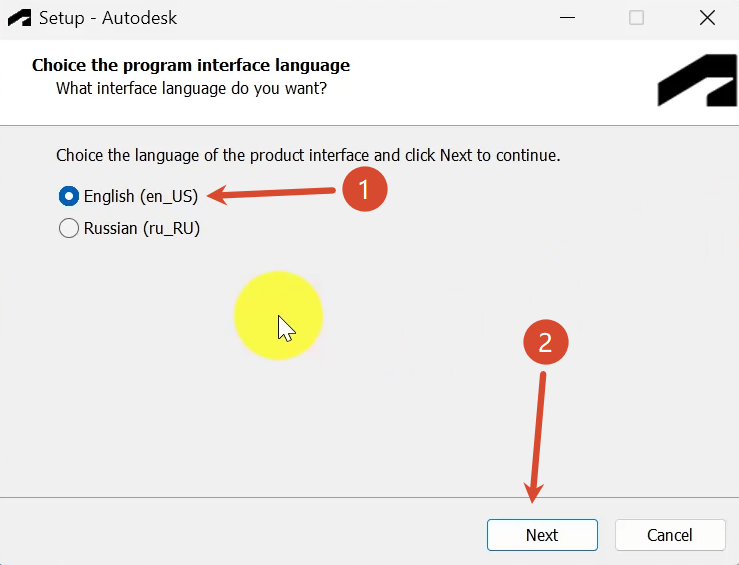The height and width of the screenshot is (565, 739).
Task: Continue setup with the Next button
Action: [x=542, y=535]
